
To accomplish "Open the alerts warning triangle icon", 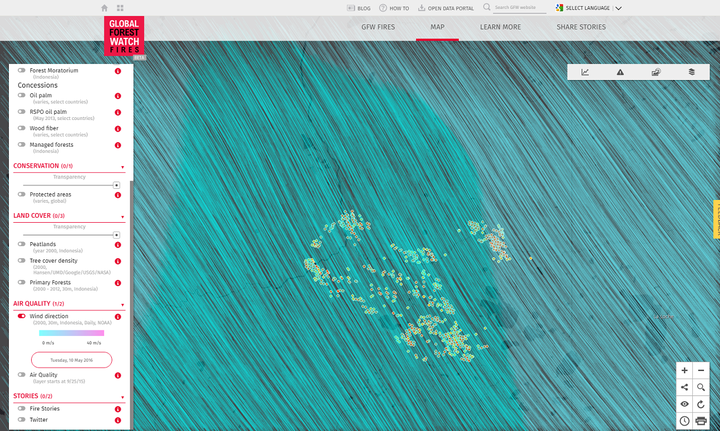I will (x=620, y=72).
